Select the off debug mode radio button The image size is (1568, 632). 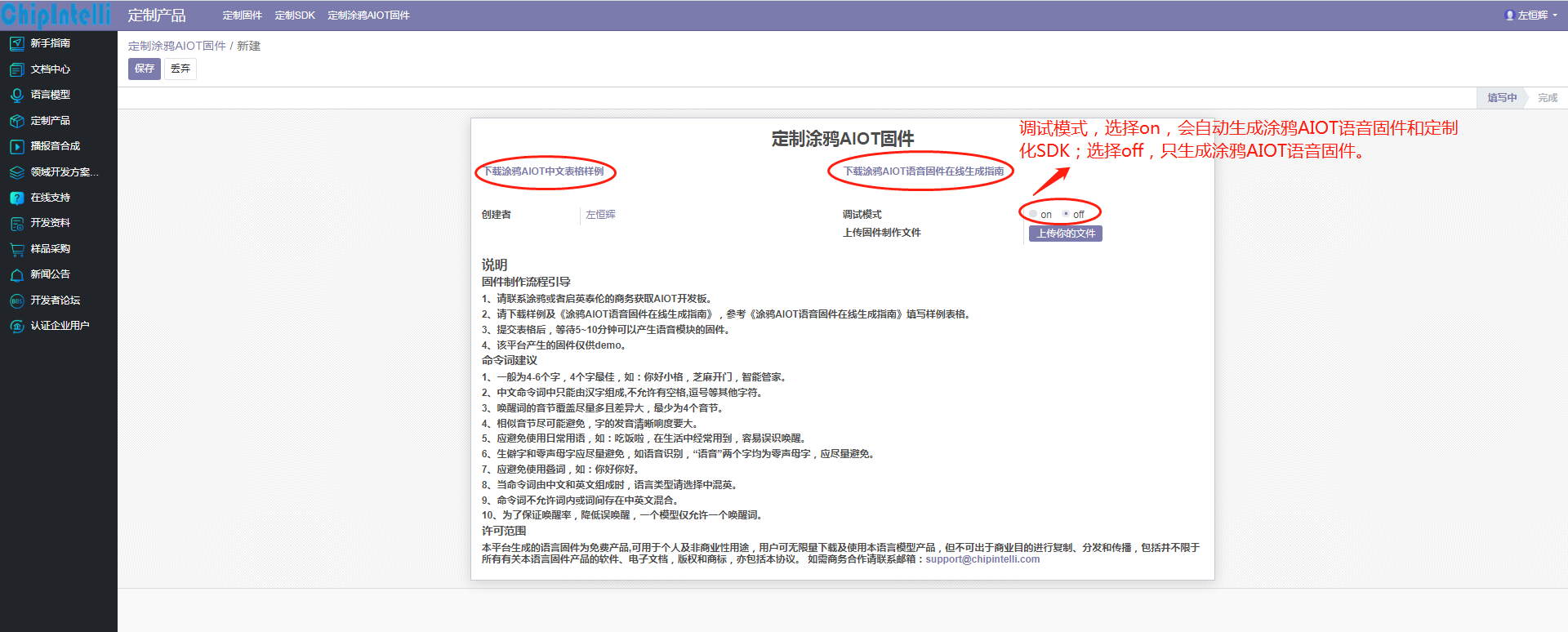[x=1066, y=214]
